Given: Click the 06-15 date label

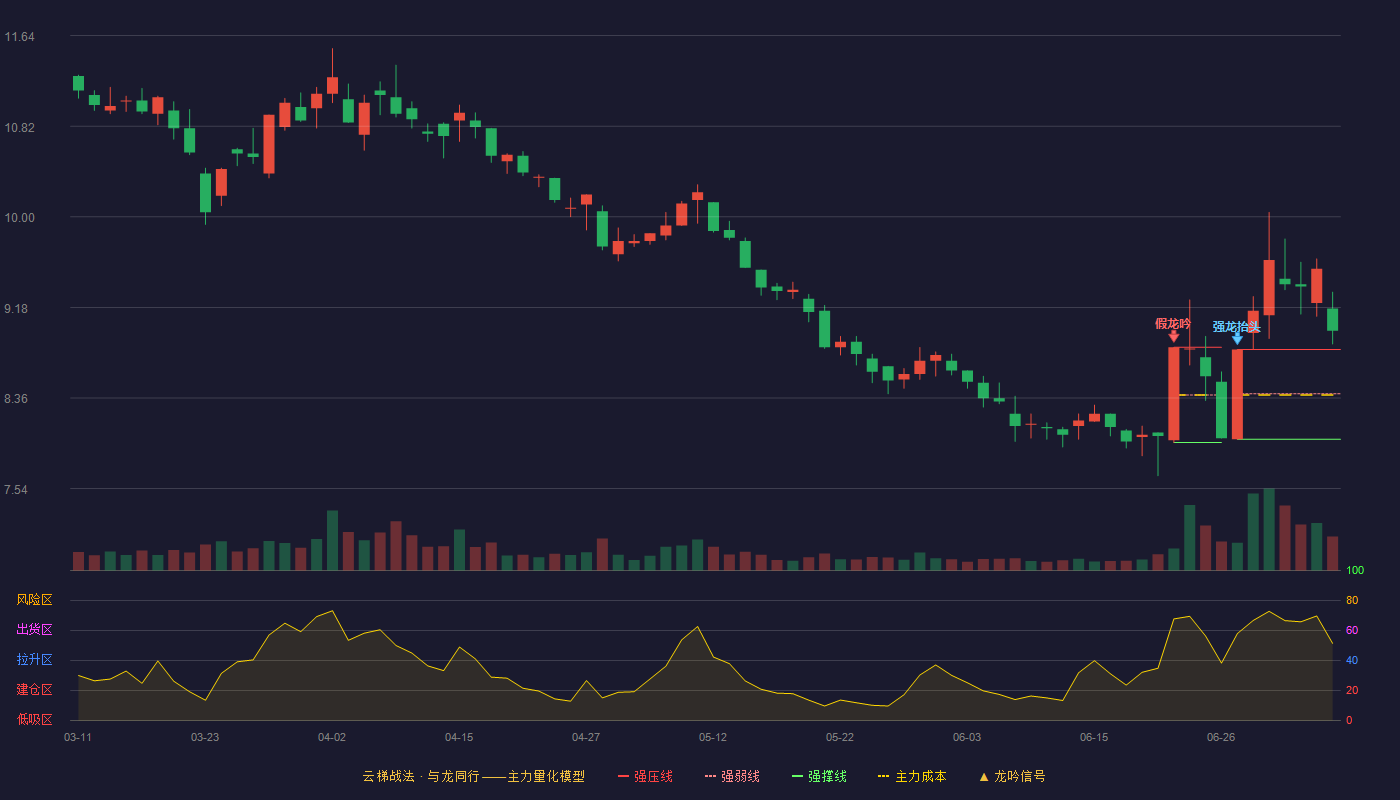Looking at the screenshot, I should [1094, 737].
